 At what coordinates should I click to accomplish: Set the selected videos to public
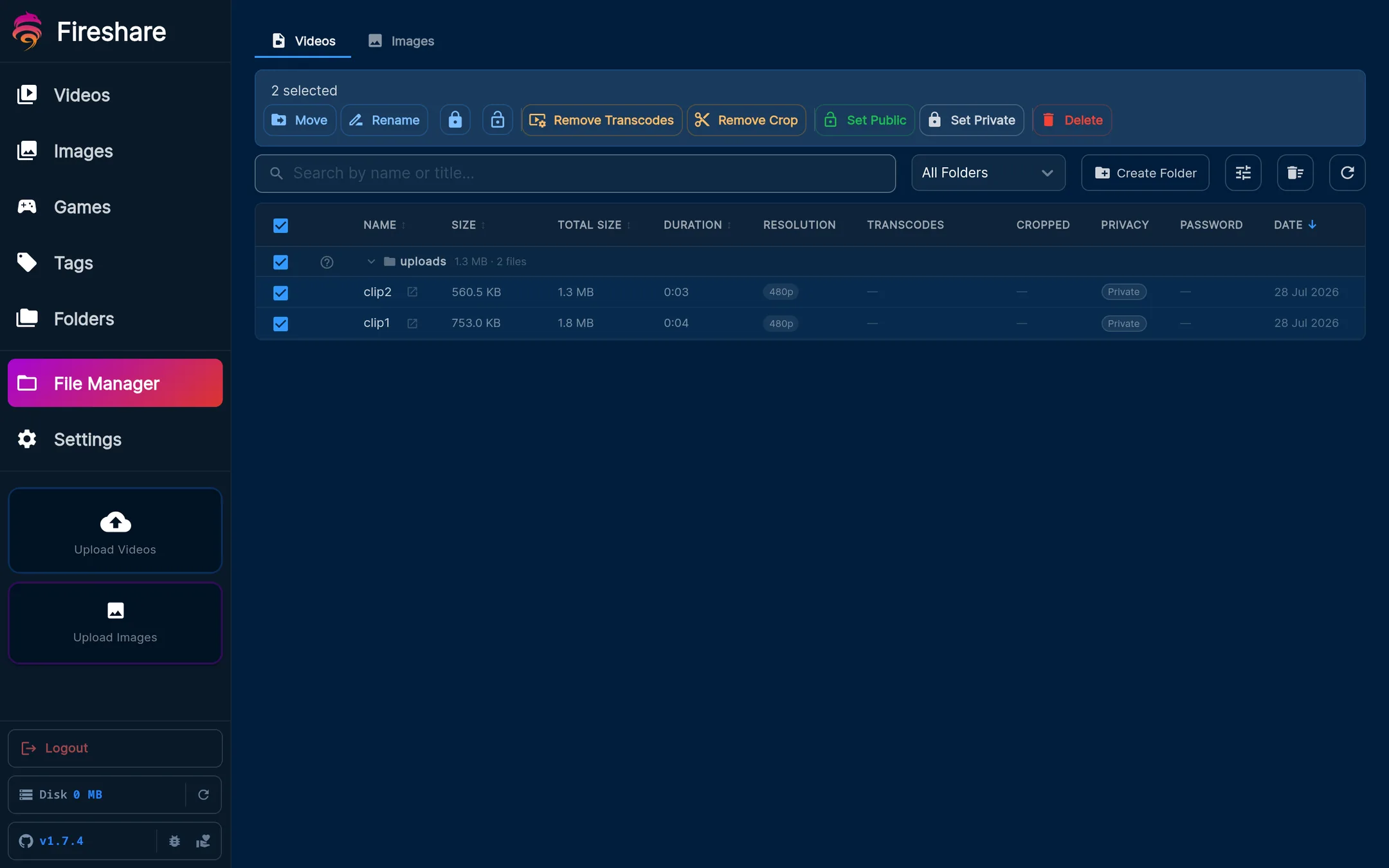coord(865,120)
